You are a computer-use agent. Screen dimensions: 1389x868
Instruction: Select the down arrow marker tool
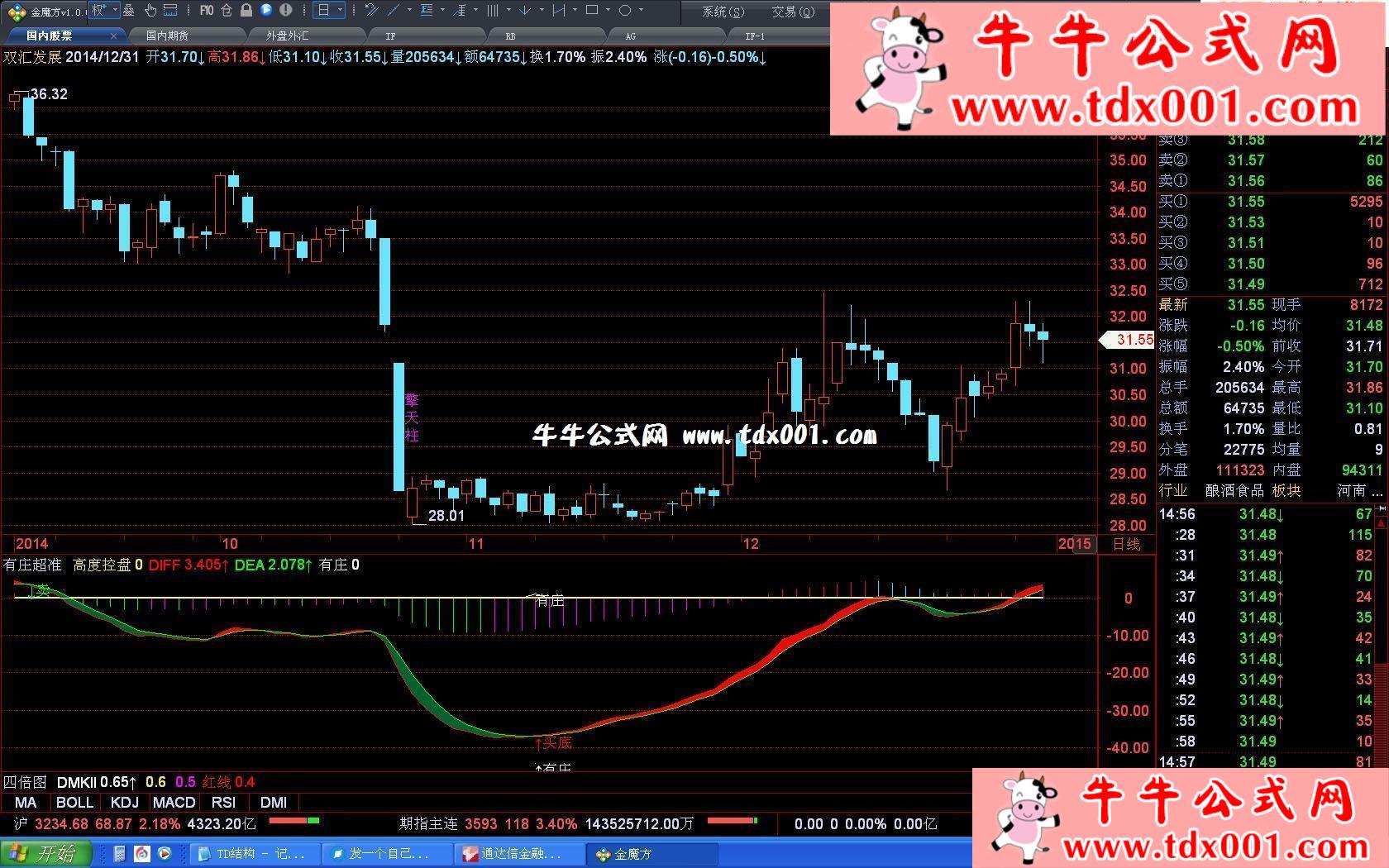pos(525,10)
